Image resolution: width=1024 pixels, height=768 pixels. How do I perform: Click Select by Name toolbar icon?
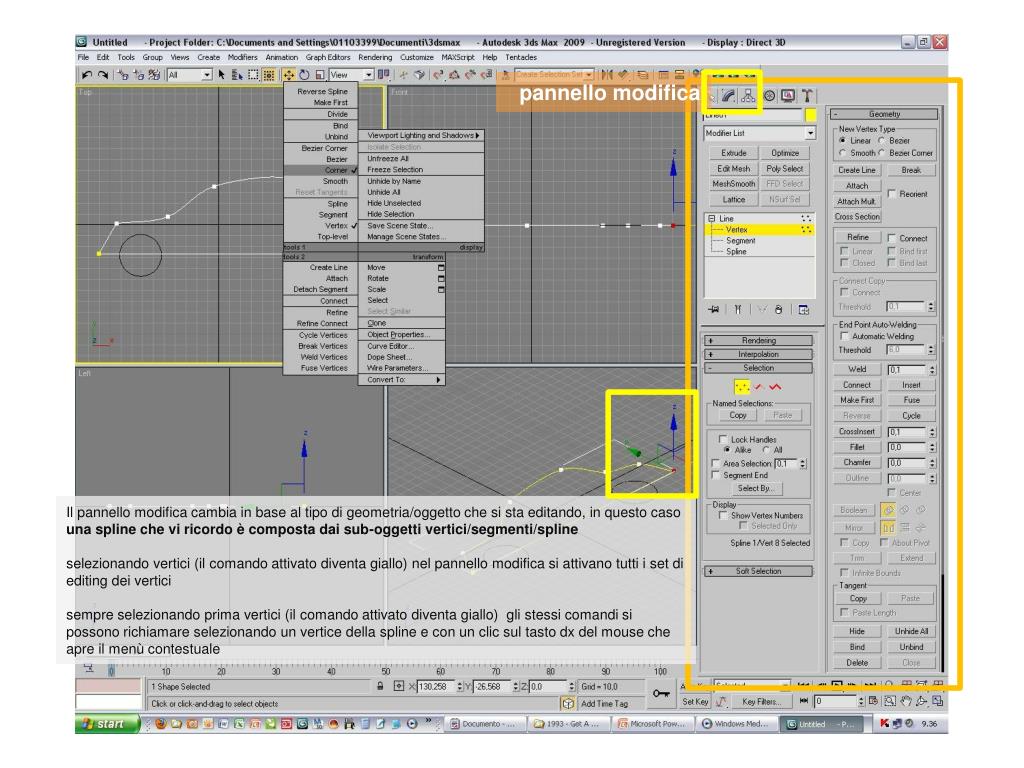(237, 75)
